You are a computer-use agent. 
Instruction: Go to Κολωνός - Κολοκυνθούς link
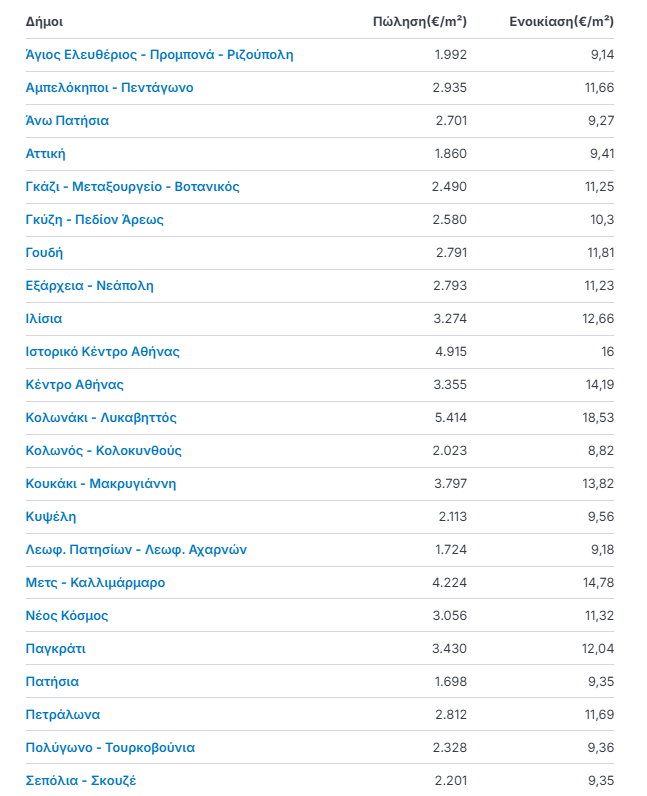coord(103,451)
